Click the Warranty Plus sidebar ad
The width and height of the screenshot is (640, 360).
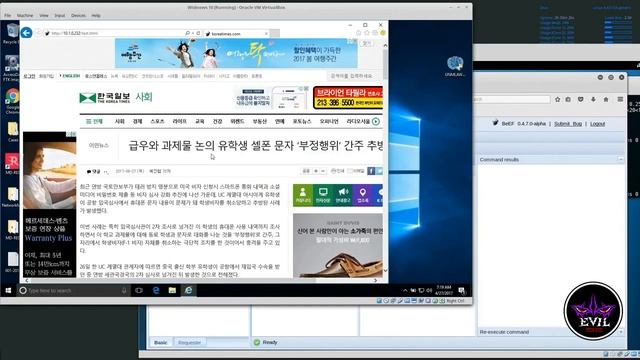[x=49, y=204]
